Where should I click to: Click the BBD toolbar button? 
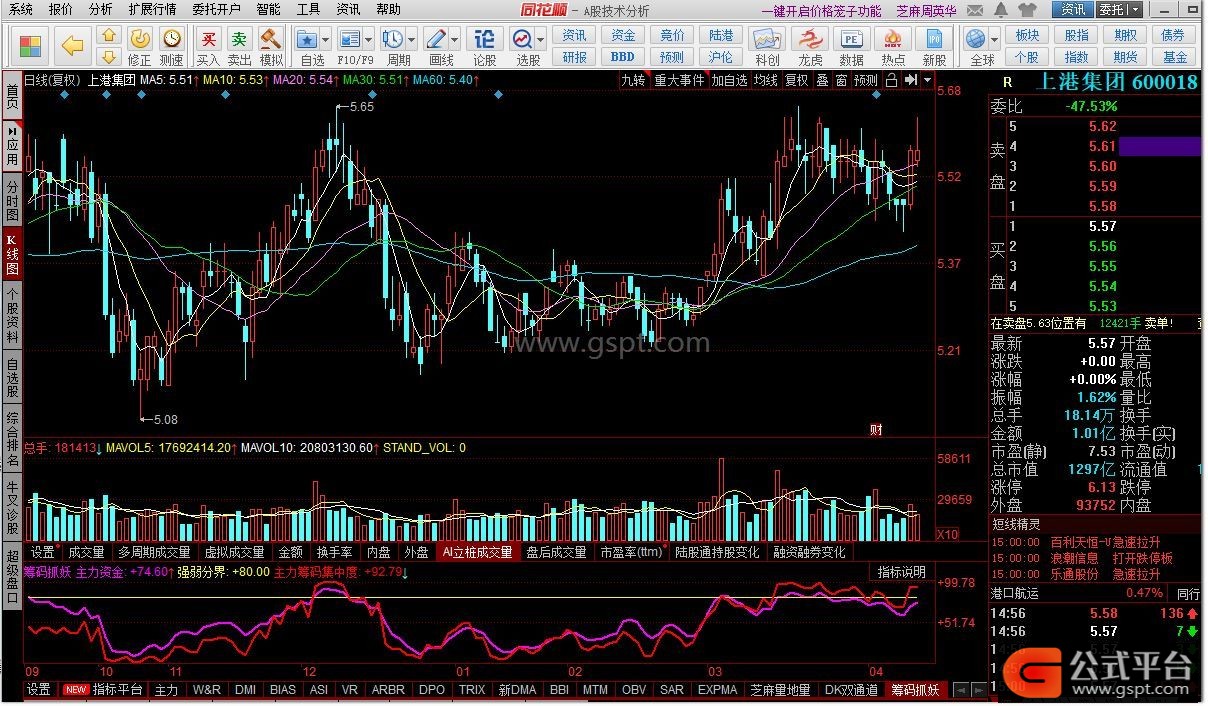624,57
